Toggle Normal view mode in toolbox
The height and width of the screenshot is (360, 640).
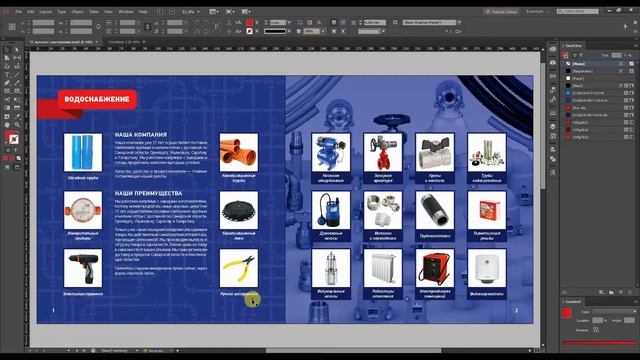point(7,167)
